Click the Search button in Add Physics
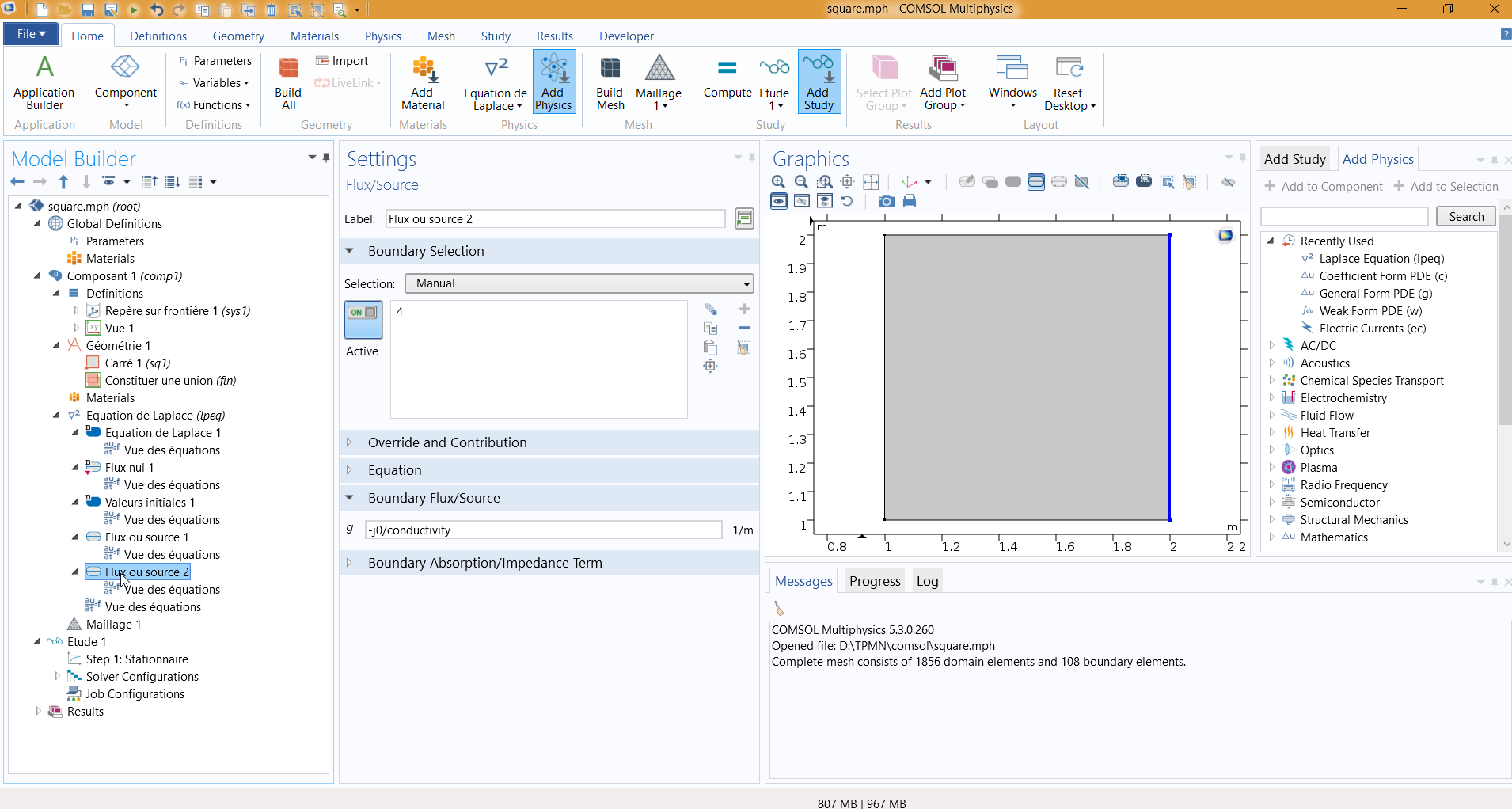The width and height of the screenshot is (1512, 809). coord(1465,217)
